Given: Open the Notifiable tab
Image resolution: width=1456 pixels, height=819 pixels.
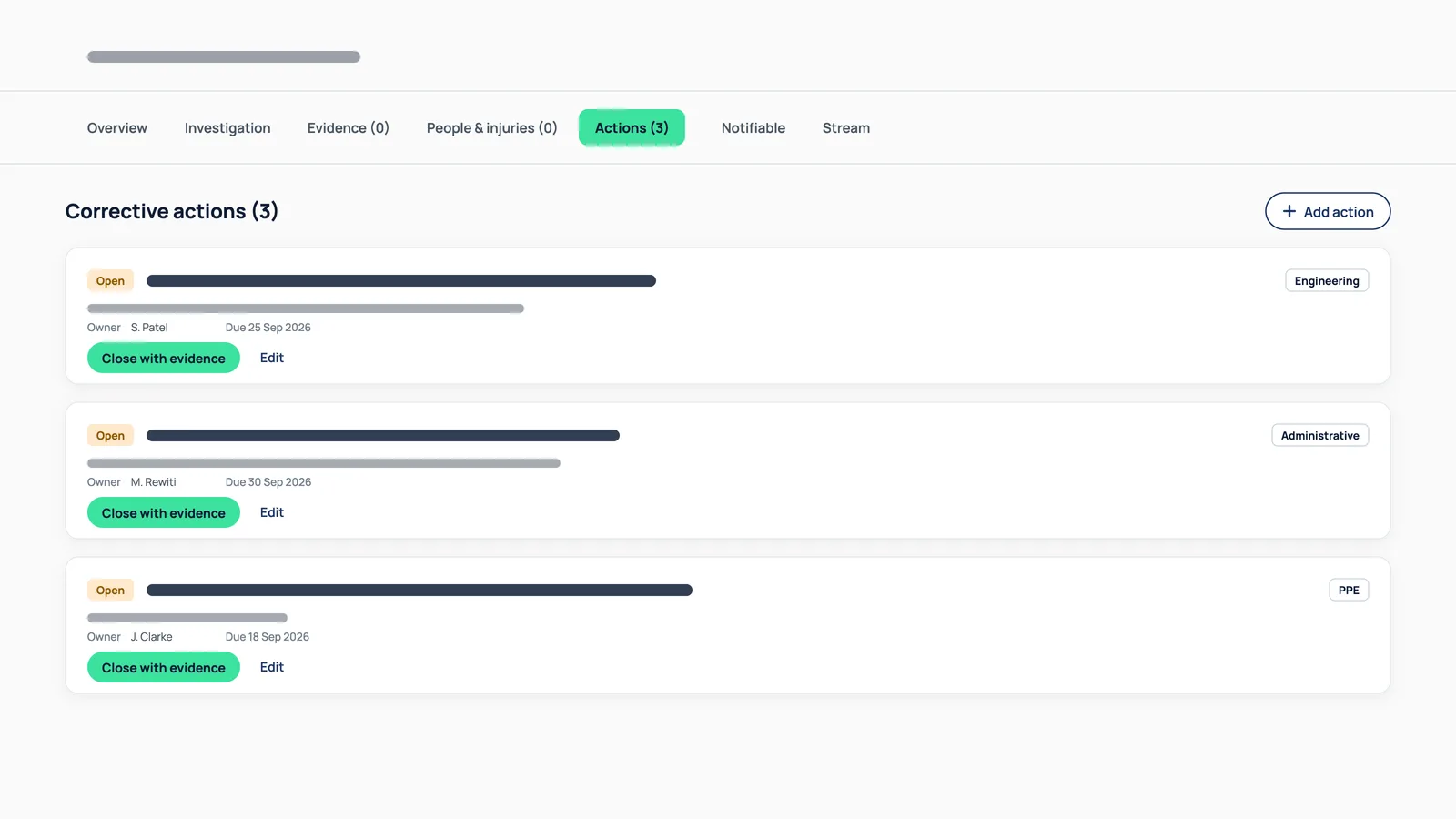Looking at the screenshot, I should [x=753, y=128].
